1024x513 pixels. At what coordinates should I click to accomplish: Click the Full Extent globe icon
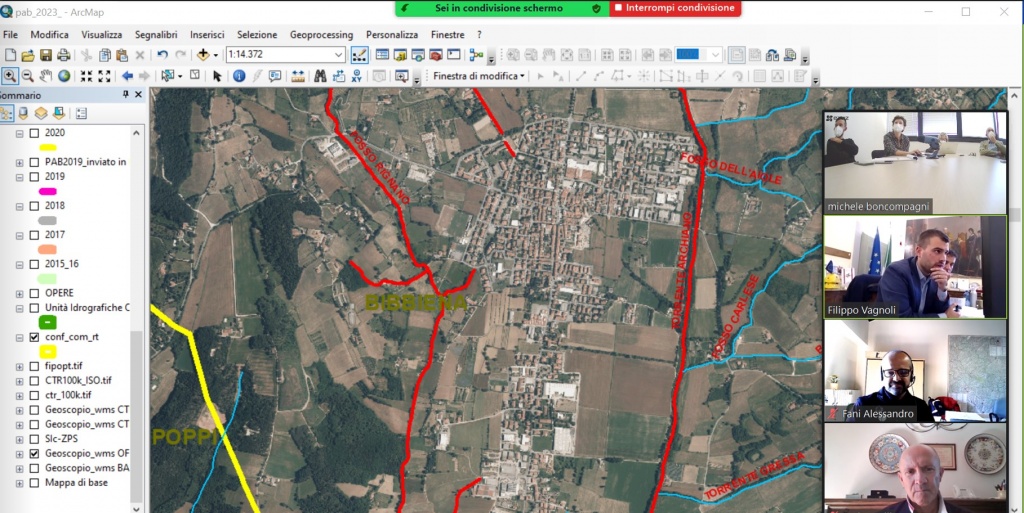pos(64,76)
